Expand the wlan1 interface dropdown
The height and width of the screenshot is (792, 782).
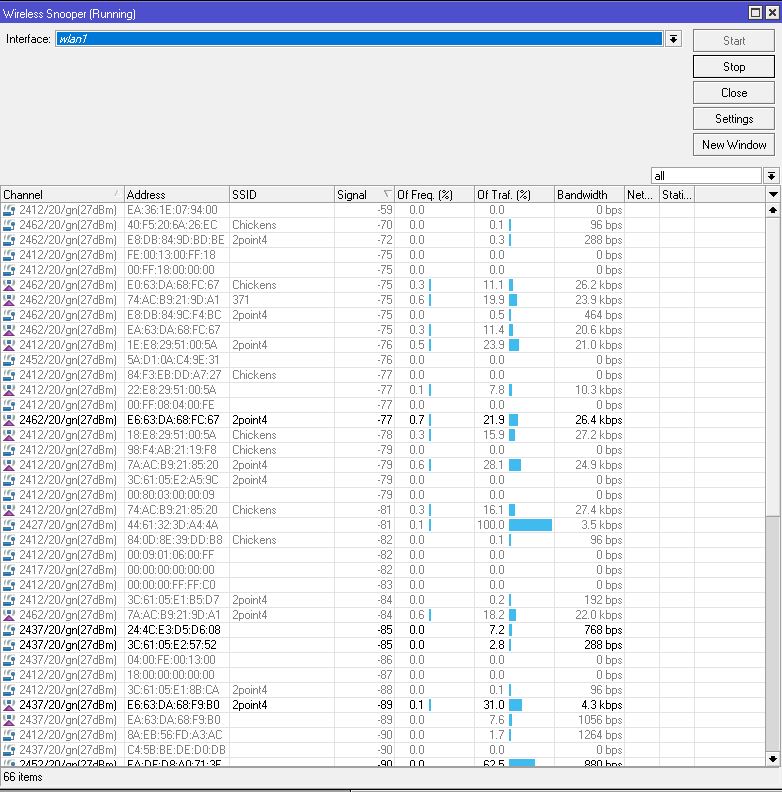coord(673,39)
